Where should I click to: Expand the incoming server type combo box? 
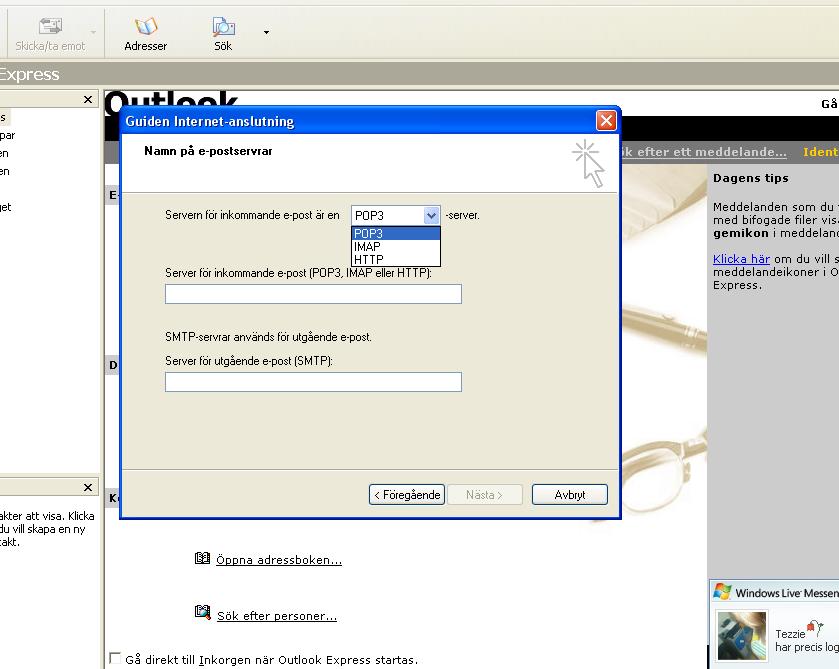431,215
